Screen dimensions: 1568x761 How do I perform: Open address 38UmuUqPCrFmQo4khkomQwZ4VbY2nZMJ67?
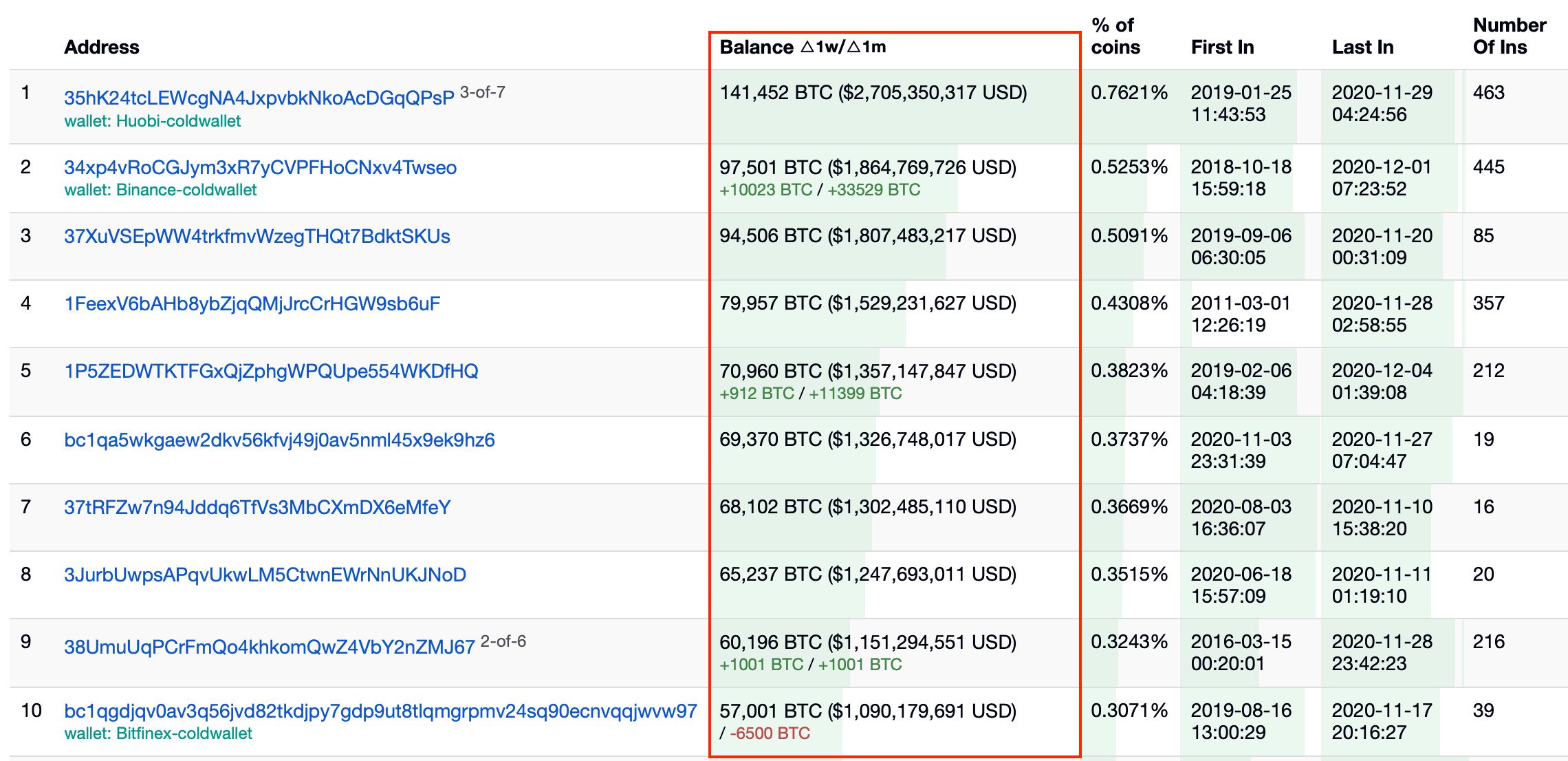point(269,647)
